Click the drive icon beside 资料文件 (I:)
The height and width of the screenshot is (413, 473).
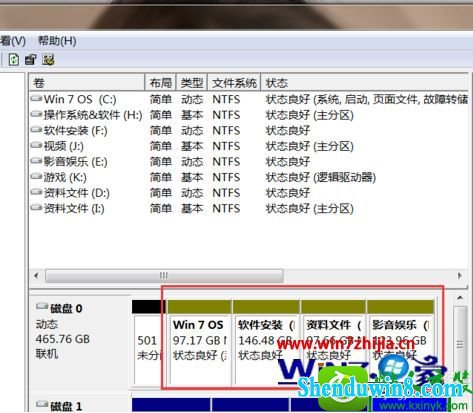[x=36, y=208]
